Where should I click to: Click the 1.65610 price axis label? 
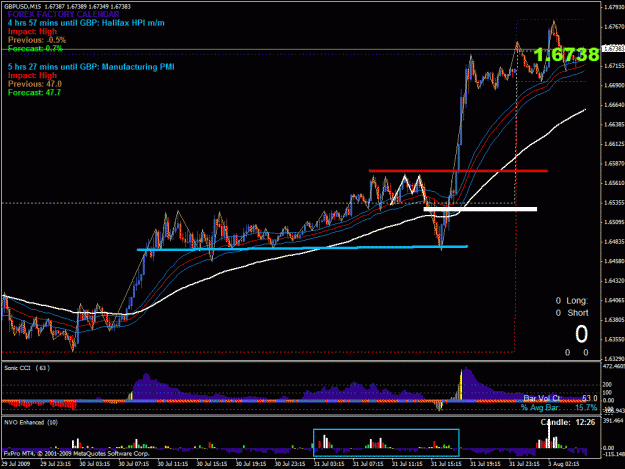614,183
